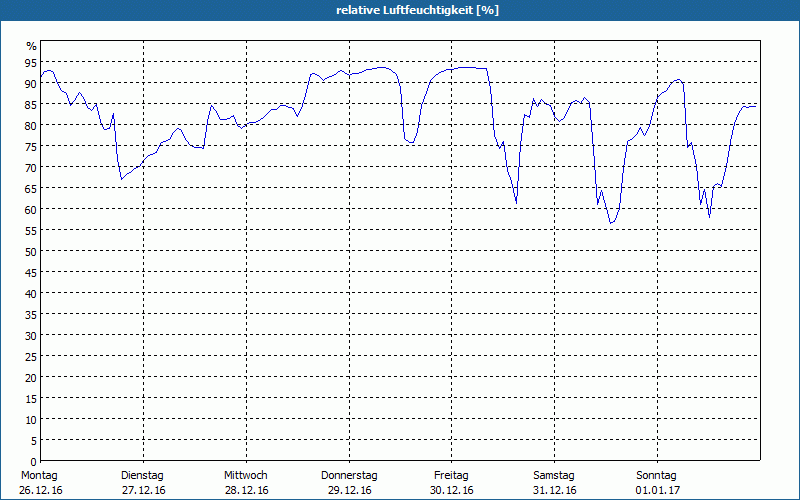Click the 'Dienstag' day label
800x500 pixels.
(142, 476)
